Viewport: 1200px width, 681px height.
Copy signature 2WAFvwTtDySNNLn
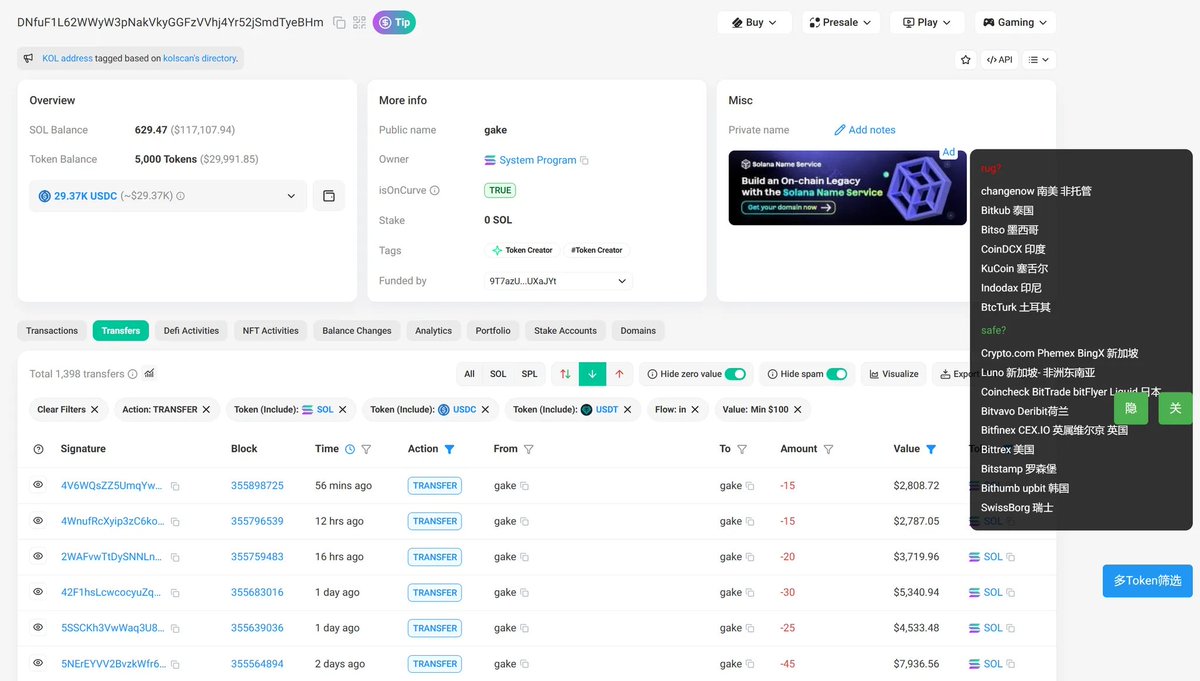tap(175, 557)
